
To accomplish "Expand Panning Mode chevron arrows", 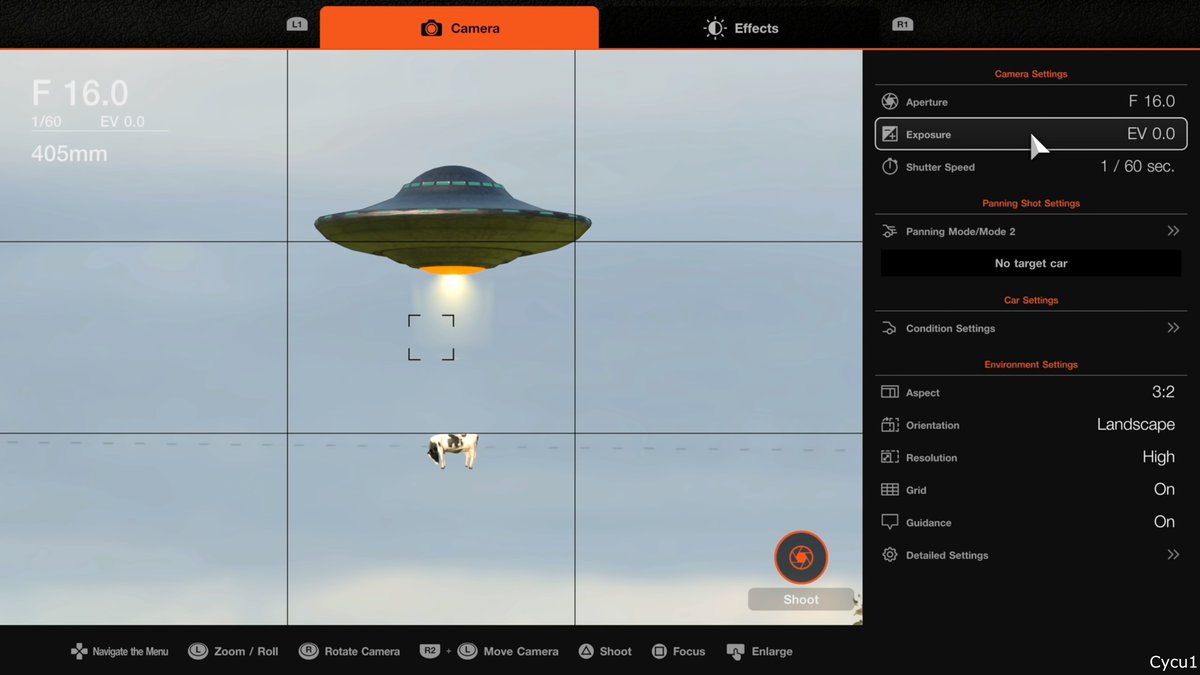I will click(1173, 231).
